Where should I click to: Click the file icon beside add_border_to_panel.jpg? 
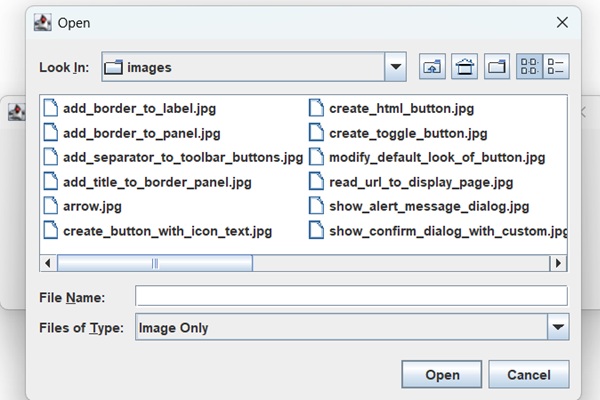(51, 132)
